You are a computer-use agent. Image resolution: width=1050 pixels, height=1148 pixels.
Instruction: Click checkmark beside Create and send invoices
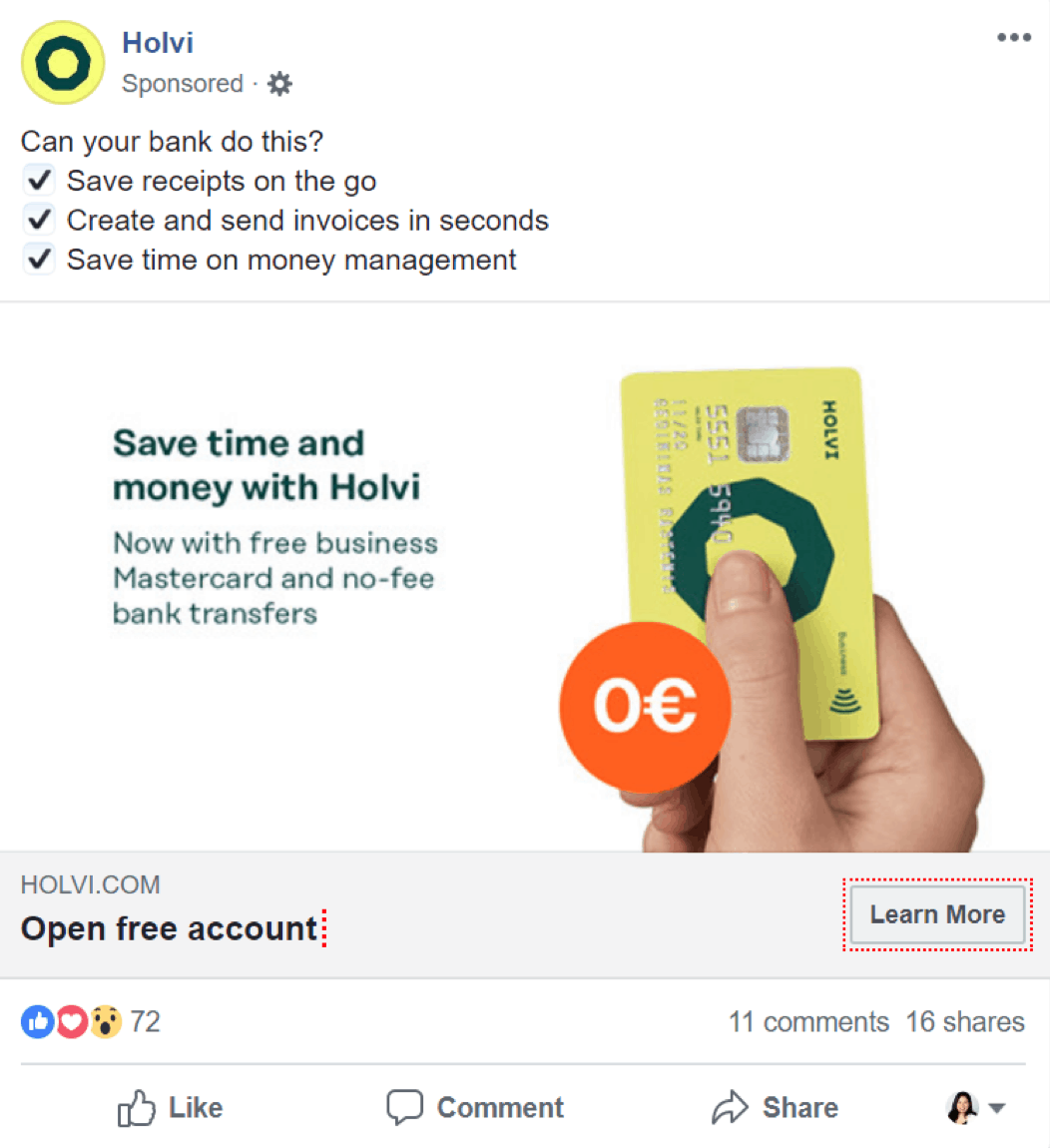click(x=39, y=220)
